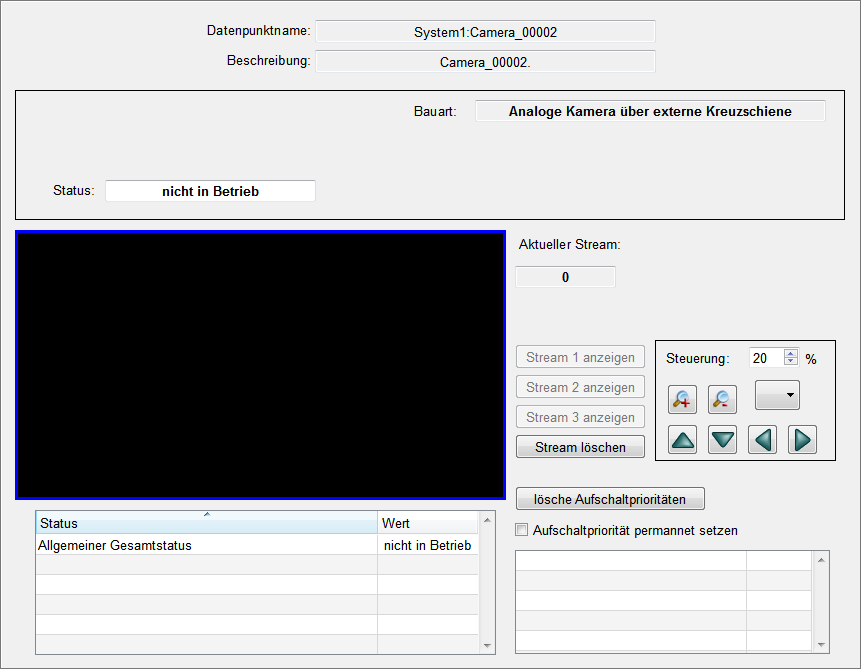Open the dropdown button in the Steuerung panel
861x669 pixels.
(x=777, y=395)
